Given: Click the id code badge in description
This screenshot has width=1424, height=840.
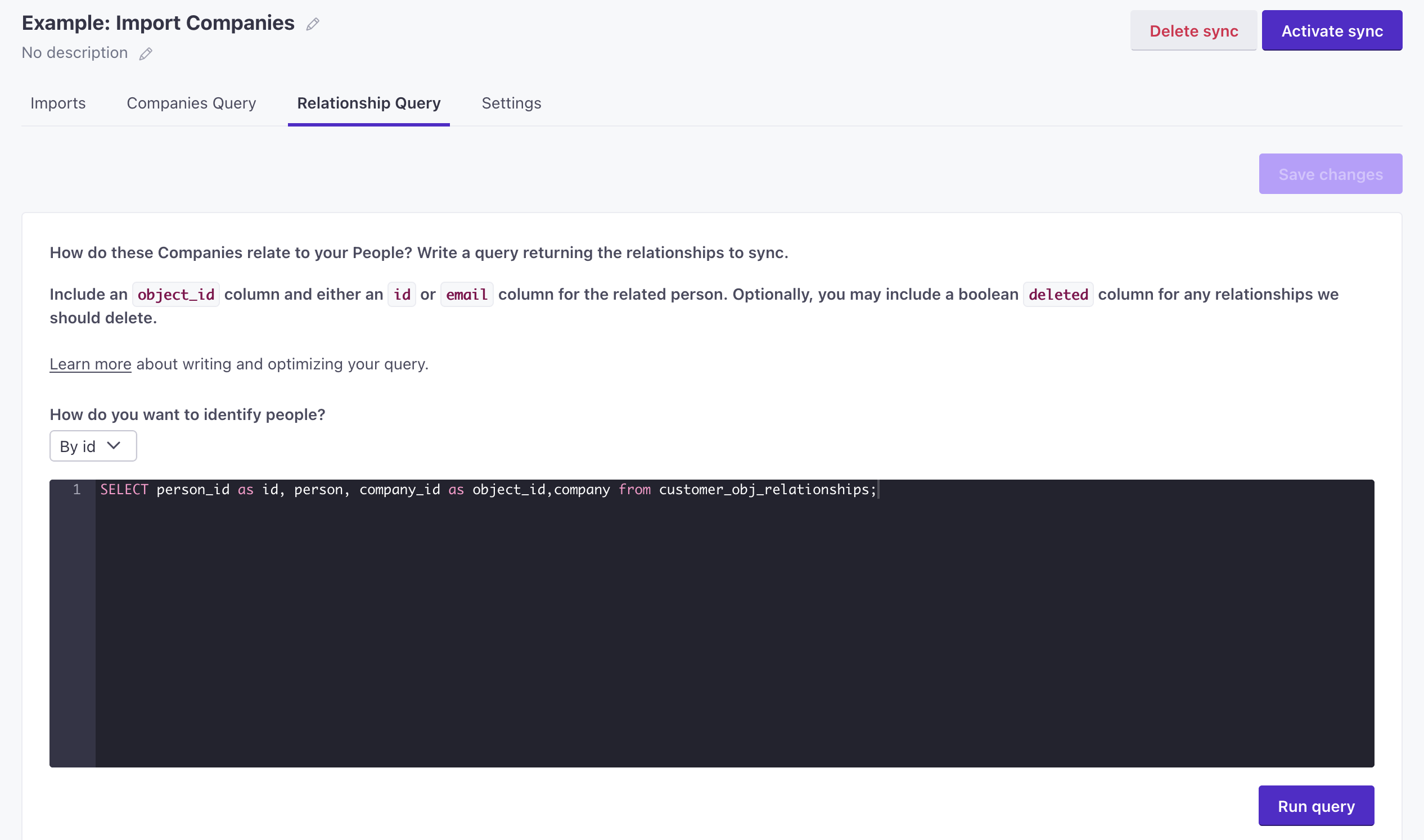Looking at the screenshot, I should (x=401, y=293).
